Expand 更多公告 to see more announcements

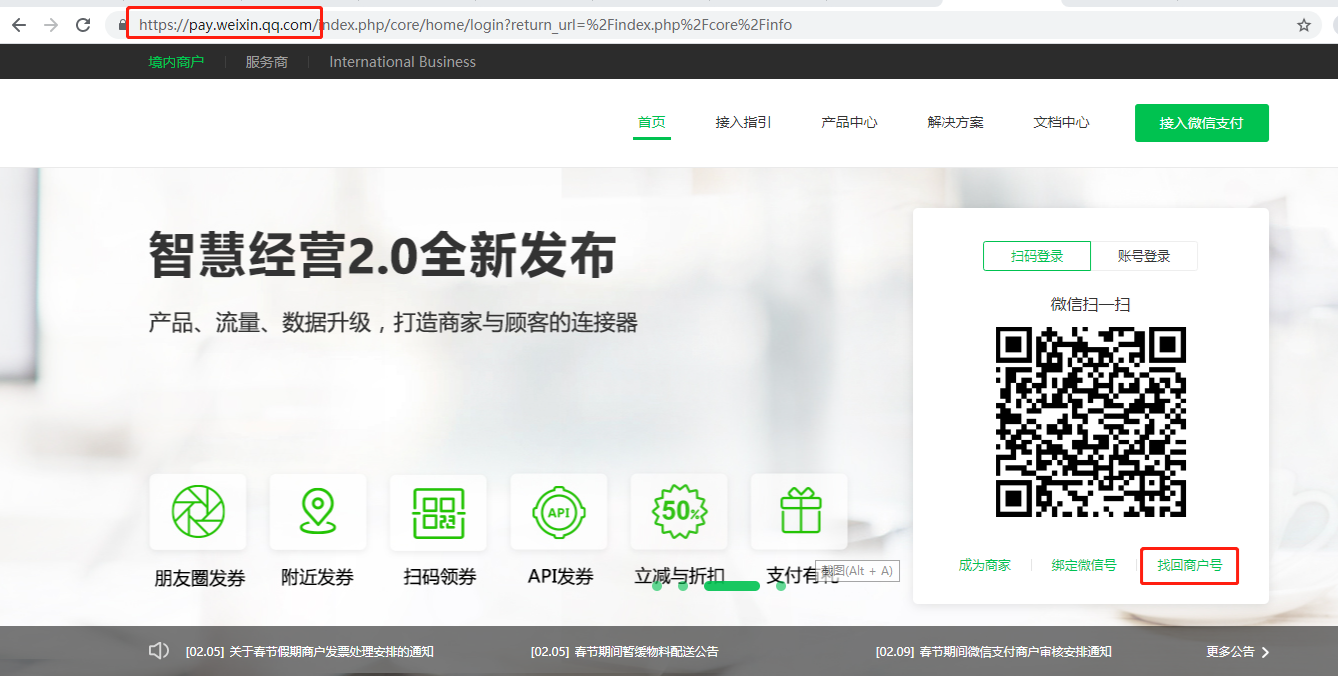(x=1238, y=651)
